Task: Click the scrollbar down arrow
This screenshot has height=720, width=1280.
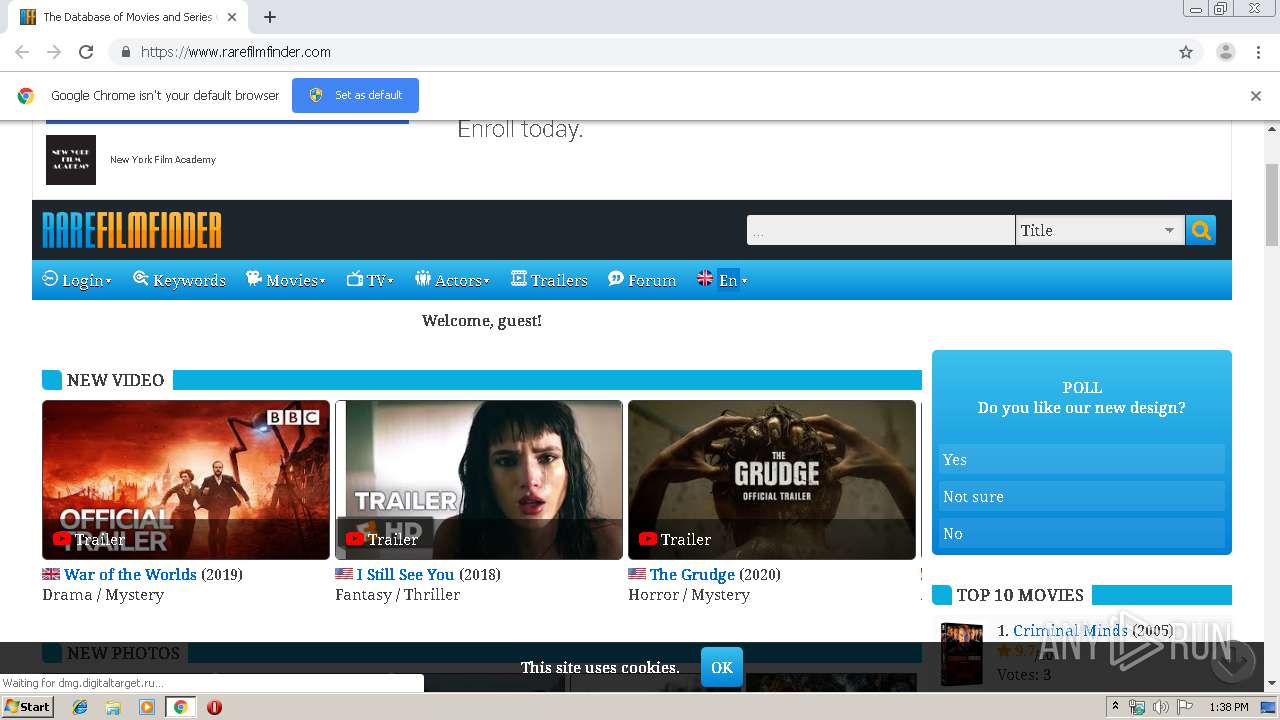Action: pyautogui.click(x=1272, y=683)
